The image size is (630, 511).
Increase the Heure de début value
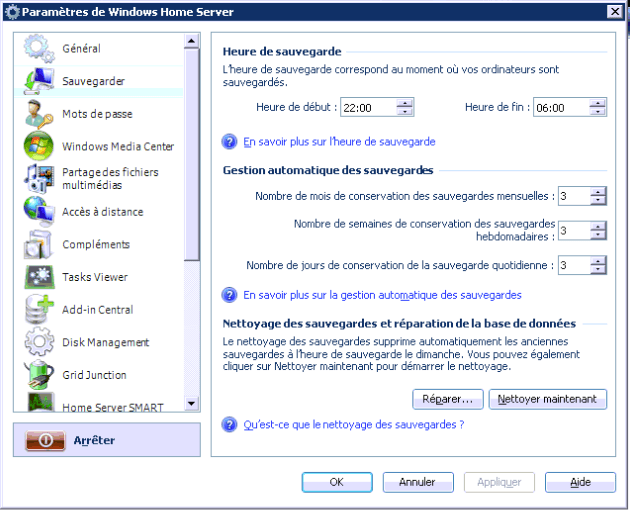[405, 103]
